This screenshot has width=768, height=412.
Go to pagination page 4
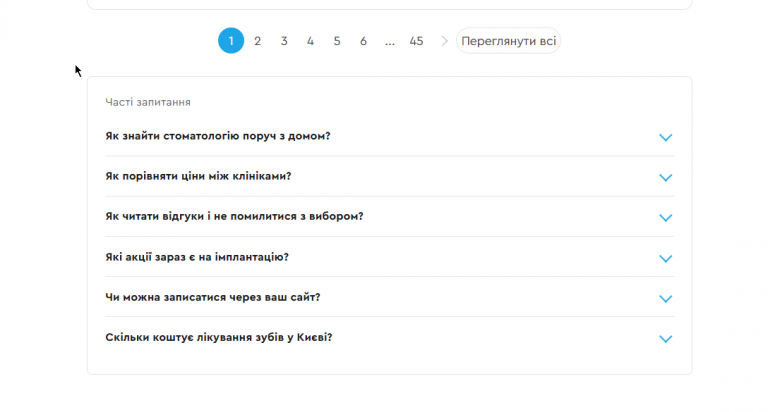click(311, 41)
